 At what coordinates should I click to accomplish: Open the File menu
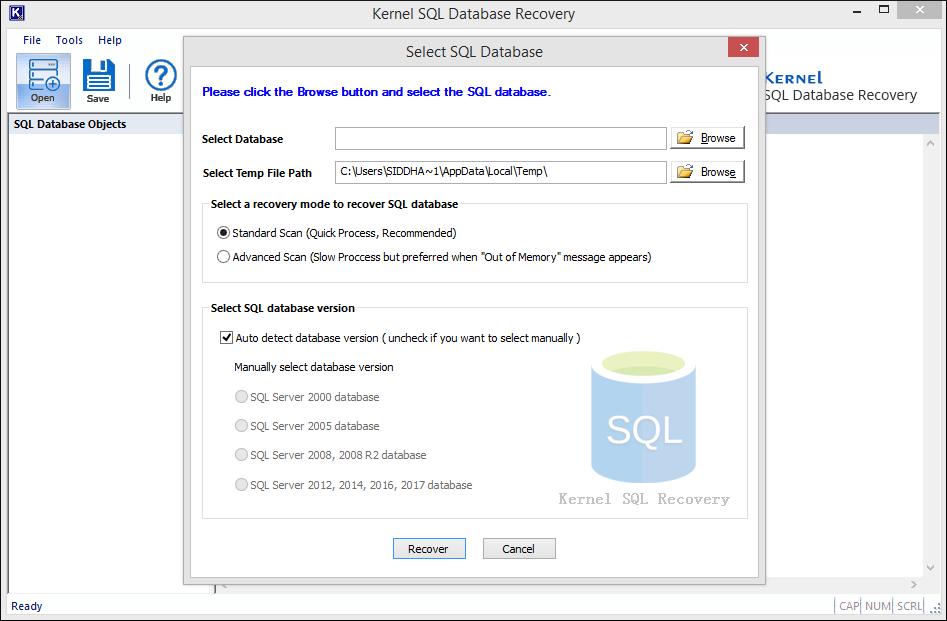32,40
